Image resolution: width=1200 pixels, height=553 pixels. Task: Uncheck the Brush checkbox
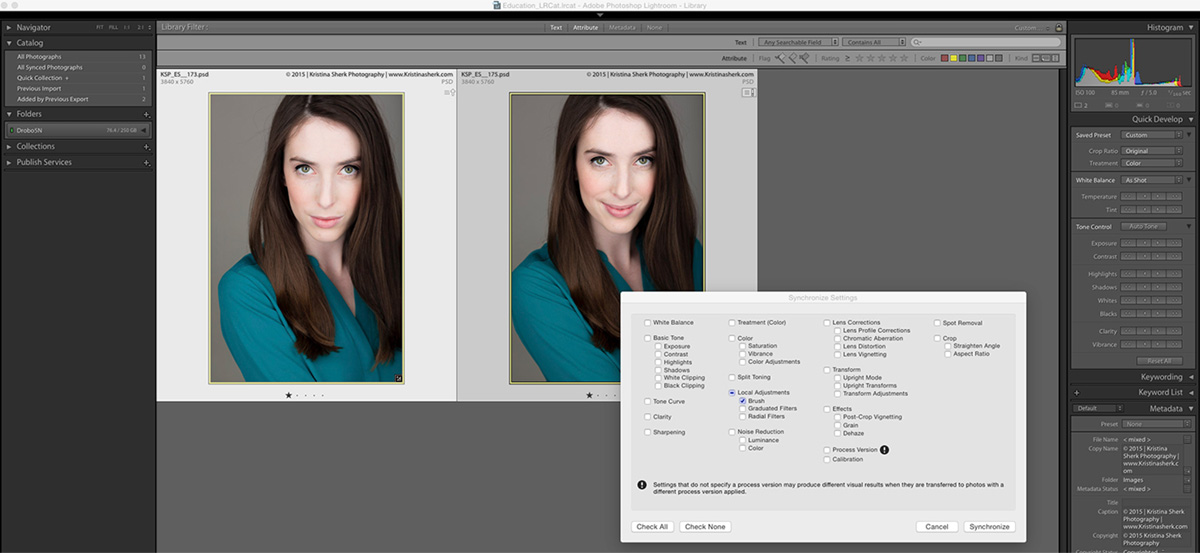[x=743, y=401]
